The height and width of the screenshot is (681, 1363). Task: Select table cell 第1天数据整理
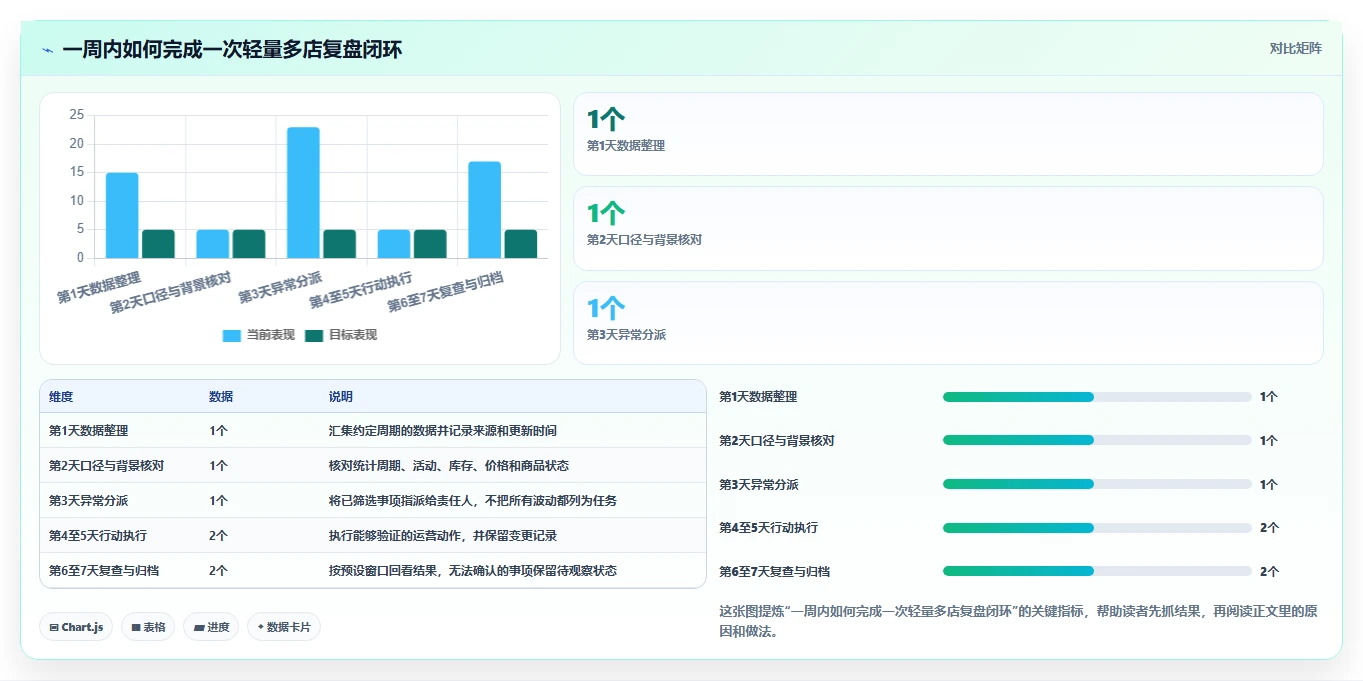pyautogui.click(x=88, y=431)
